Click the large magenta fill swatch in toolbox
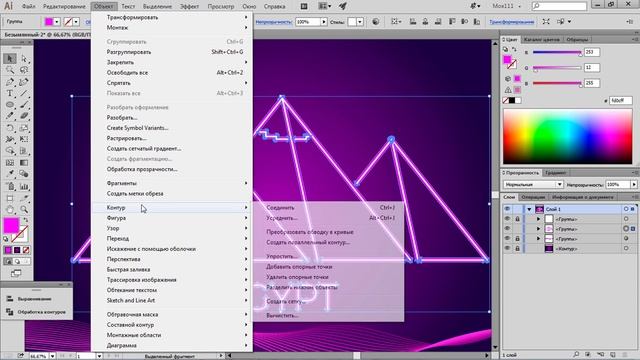Image resolution: width=640 pixels, height=360 pixels. coord(11,225)
